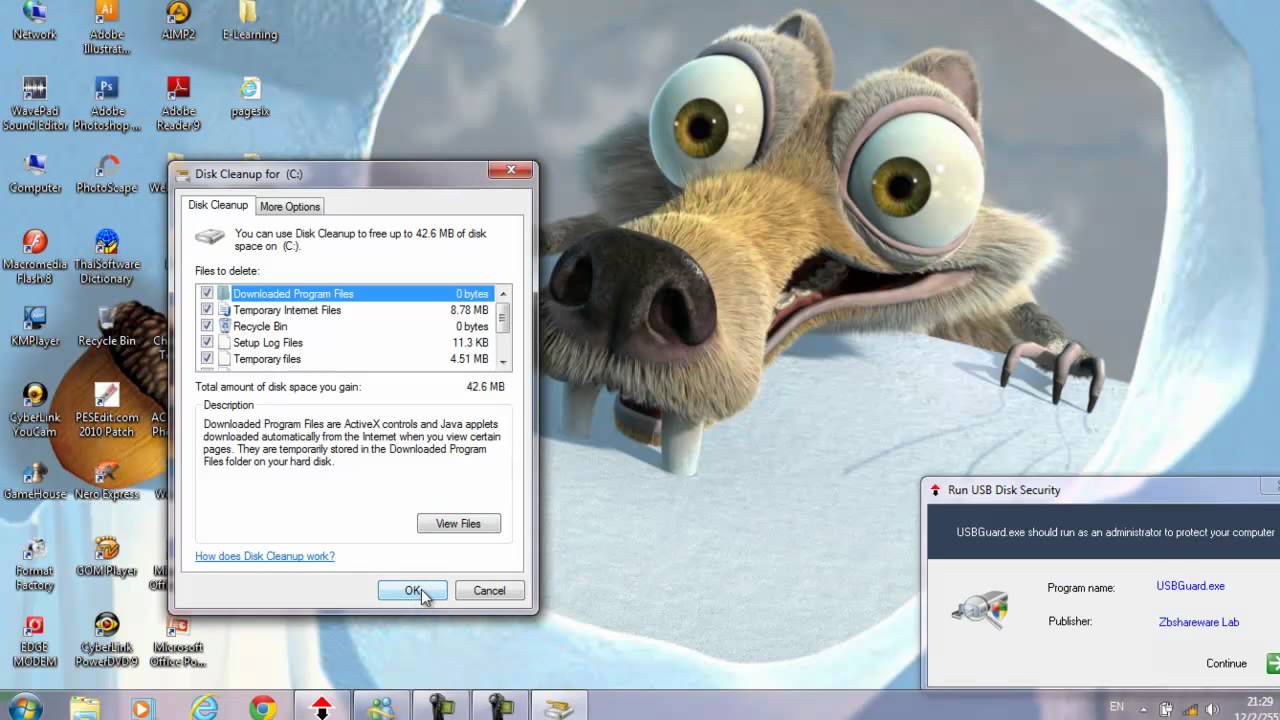Select CyberLink YouCam desktop icon

point(35,410)
